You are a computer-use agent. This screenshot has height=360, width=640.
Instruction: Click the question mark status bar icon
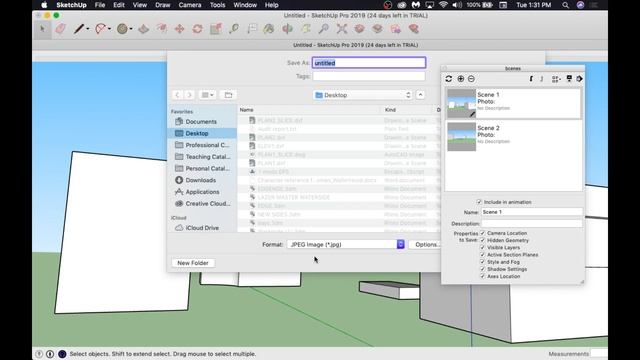[39, 354]
